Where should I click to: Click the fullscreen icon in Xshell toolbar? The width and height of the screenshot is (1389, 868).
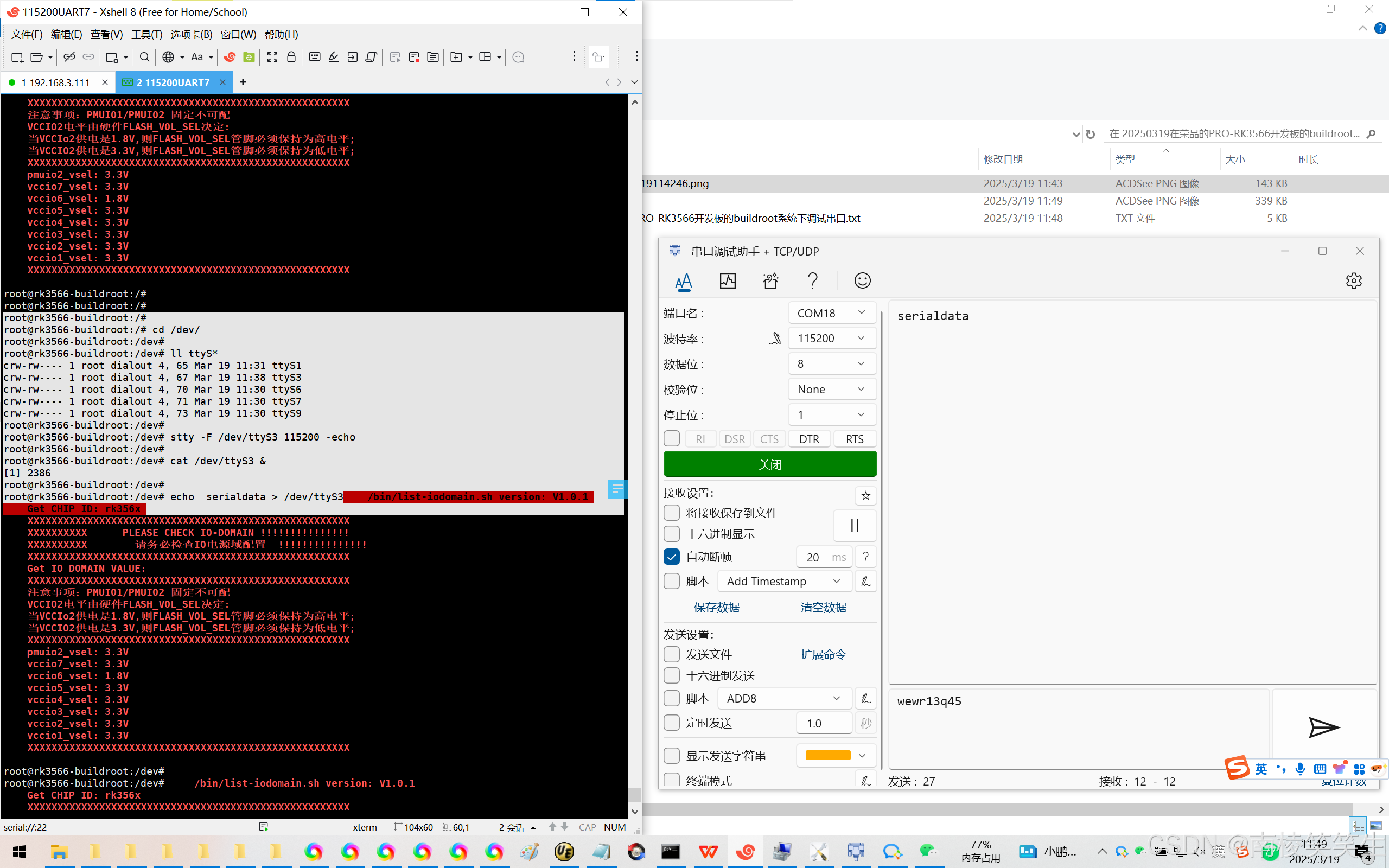tap(272, 57)
